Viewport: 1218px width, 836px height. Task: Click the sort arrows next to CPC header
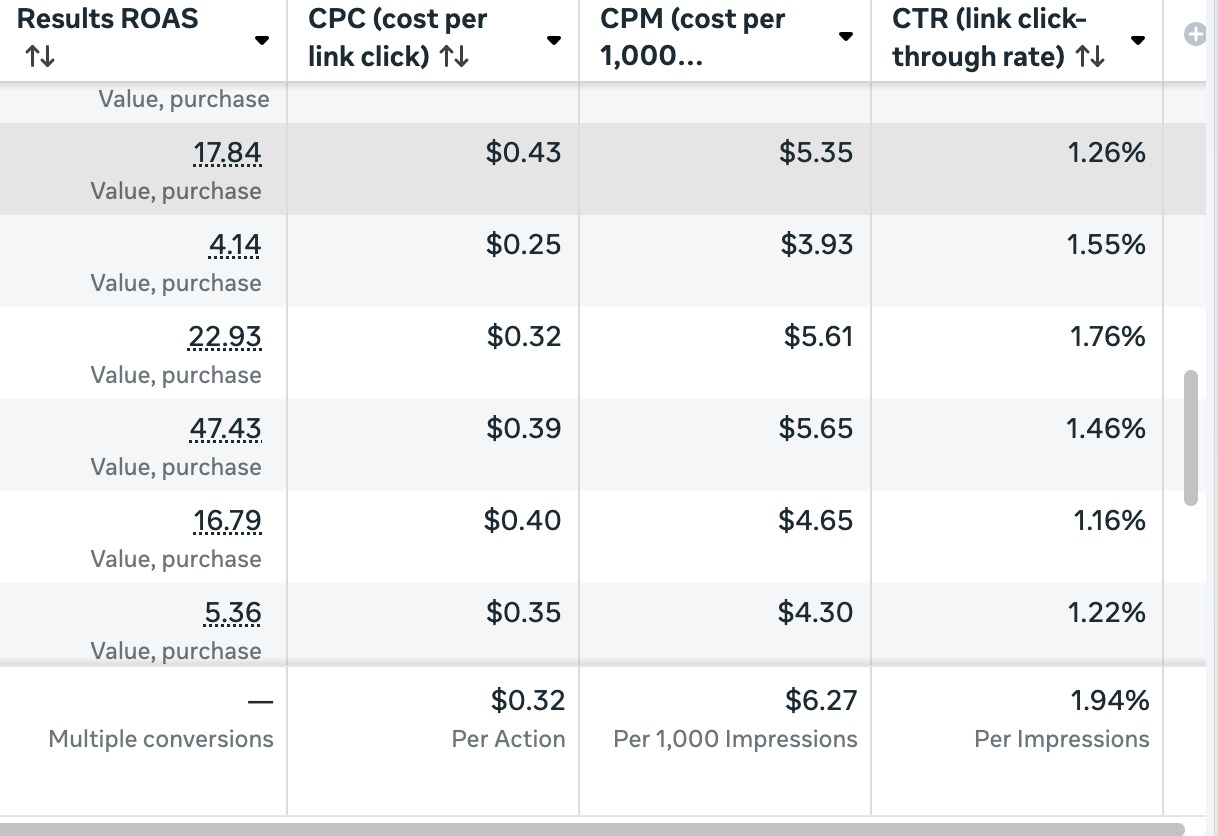click(454, 58)
